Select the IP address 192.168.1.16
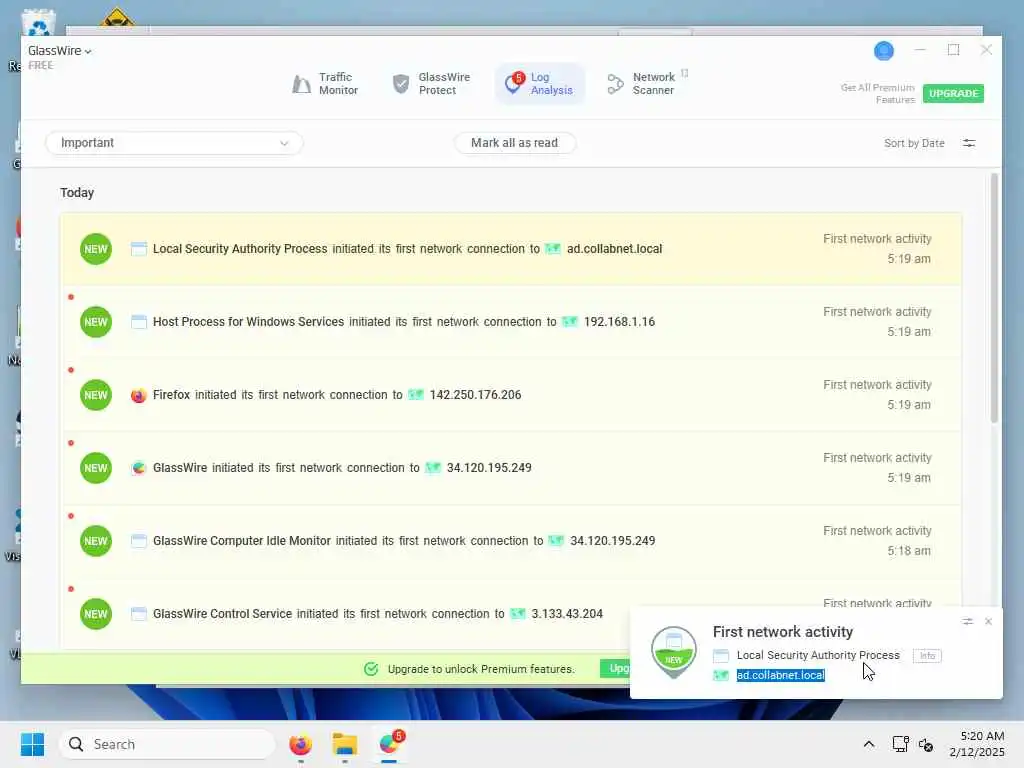The width and height of the screenshot is (1024, 768). coord(619,322)
